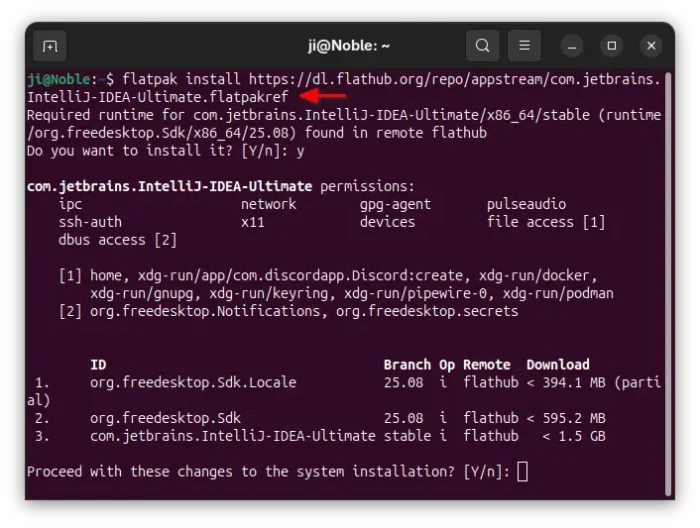Click the ji@Noble window title

[349, 46]
